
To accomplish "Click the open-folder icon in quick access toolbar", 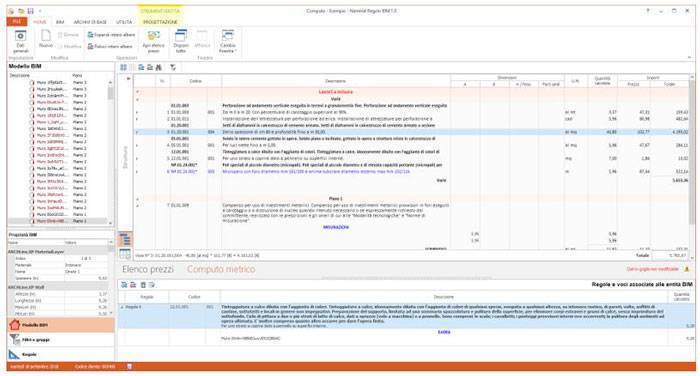I will coord(21,11).
